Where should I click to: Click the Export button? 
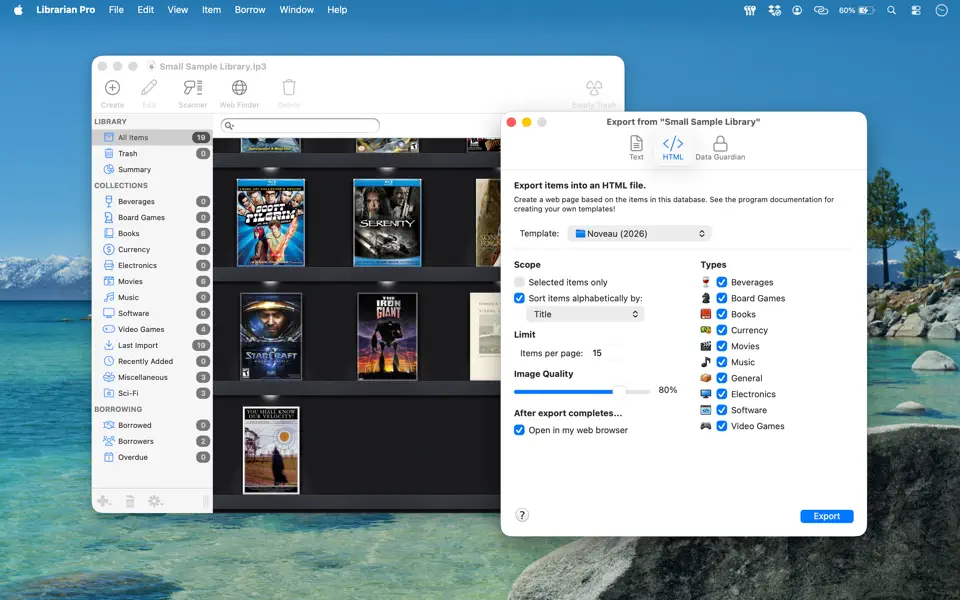pyautogui.click(x=826, y=516)
